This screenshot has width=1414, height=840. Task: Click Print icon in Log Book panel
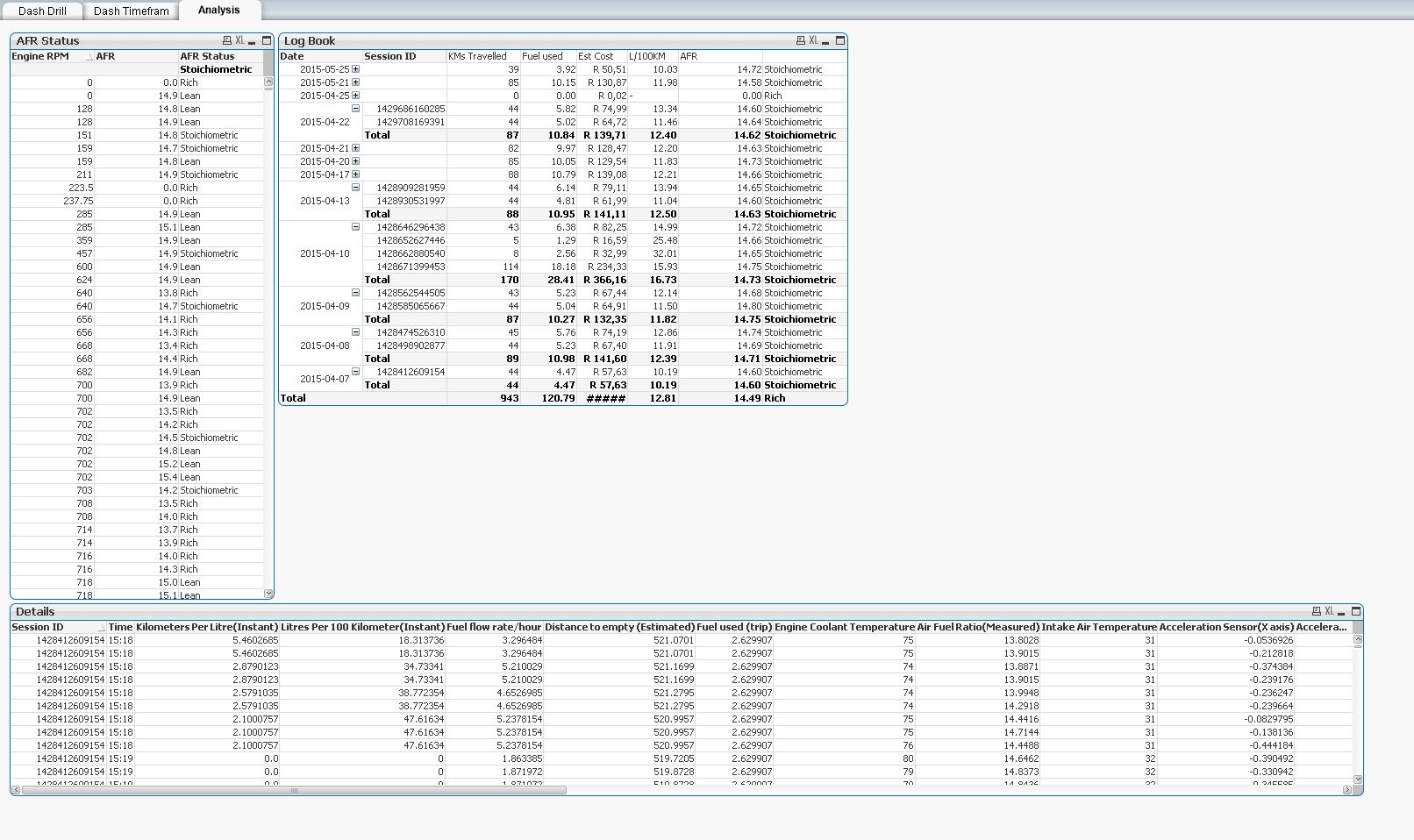click(800, 41)
